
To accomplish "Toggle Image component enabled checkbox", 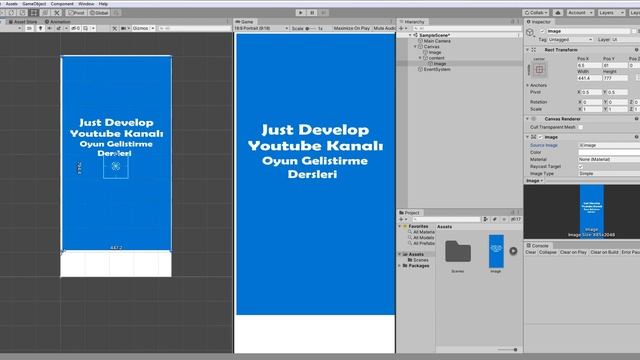I will point(541,137).
